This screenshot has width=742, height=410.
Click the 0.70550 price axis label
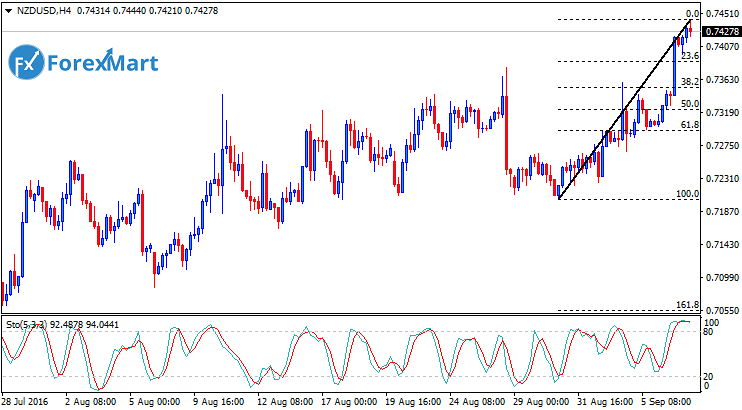(x=721, y=311)
